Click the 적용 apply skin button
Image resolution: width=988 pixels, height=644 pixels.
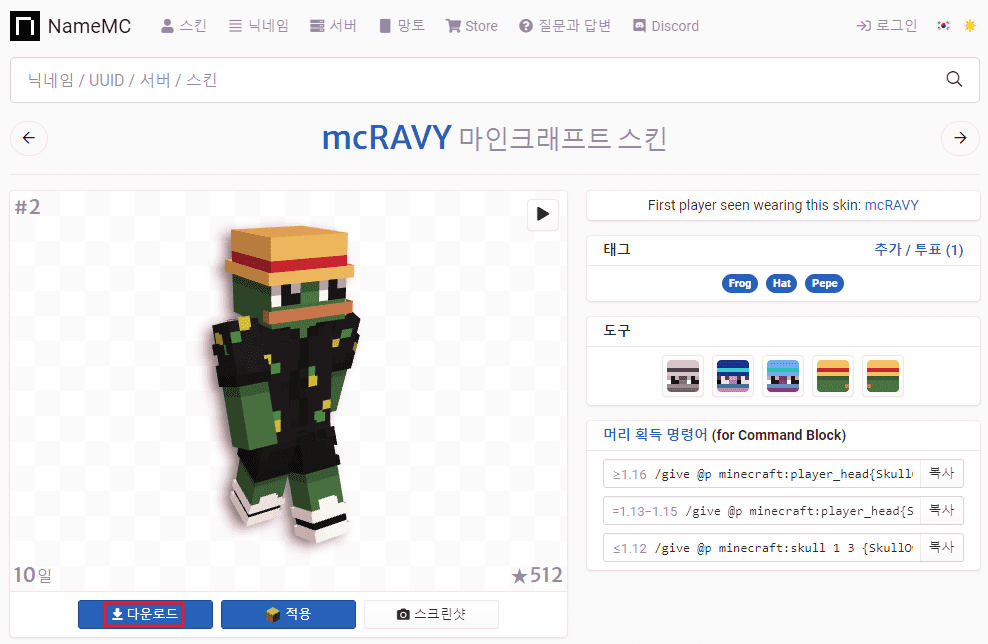[288, 614]
